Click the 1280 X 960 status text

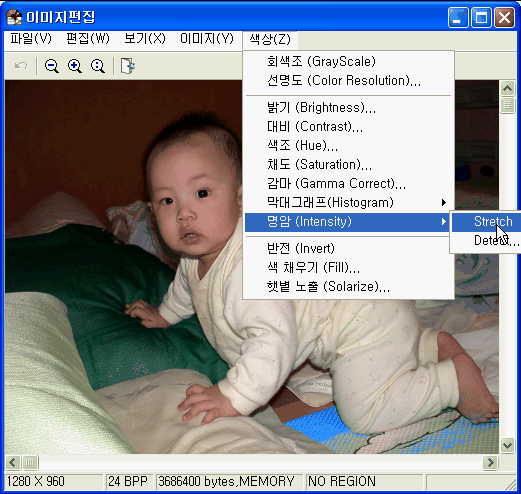36,482
